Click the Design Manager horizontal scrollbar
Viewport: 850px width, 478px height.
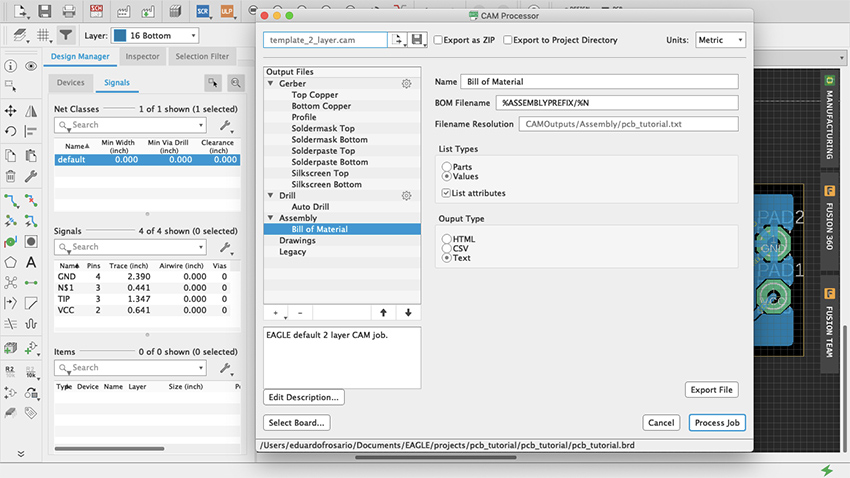pyautogui.click(x=110, y=449)
